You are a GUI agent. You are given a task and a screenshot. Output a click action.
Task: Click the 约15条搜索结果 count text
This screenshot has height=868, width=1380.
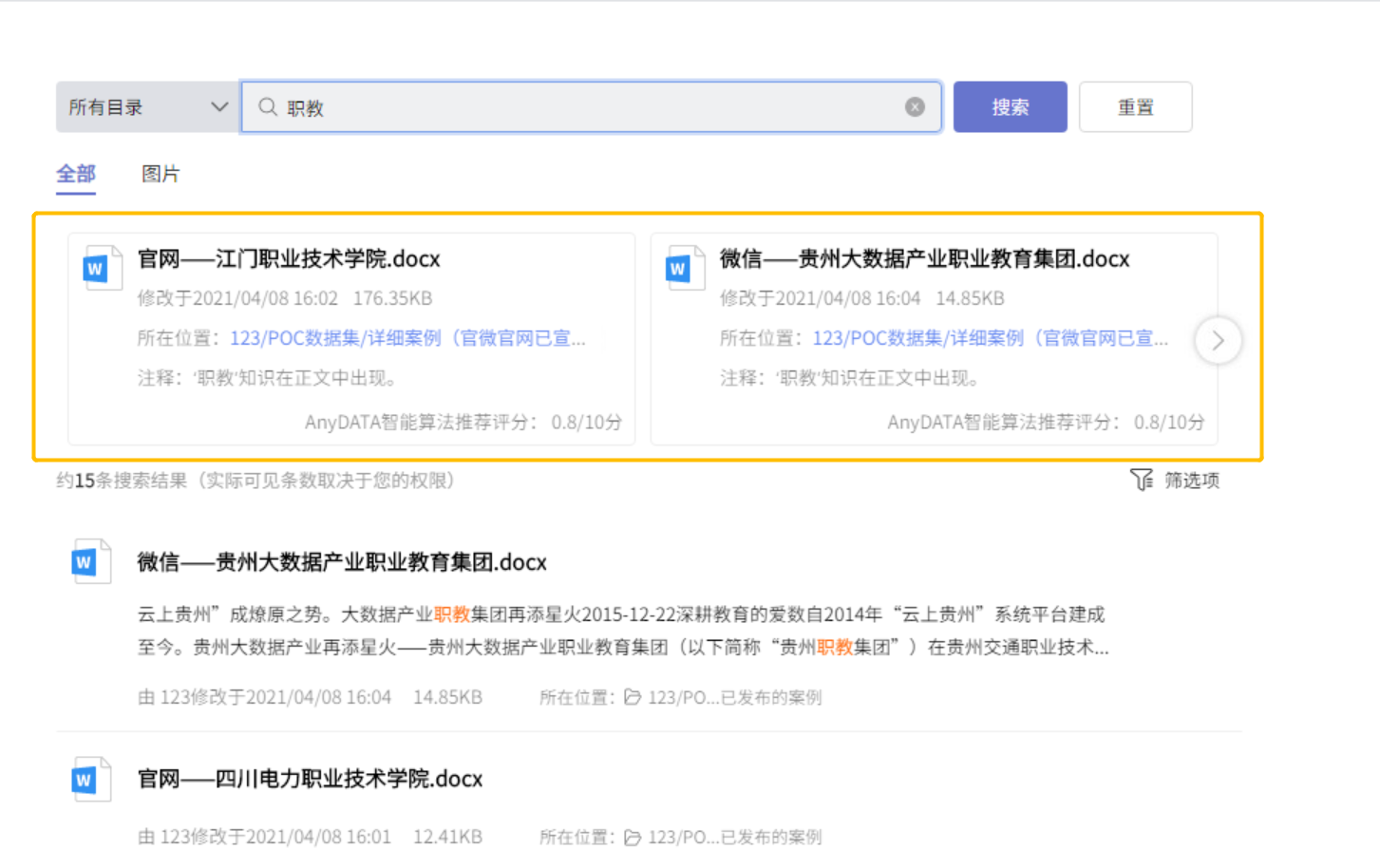[255, 481]
